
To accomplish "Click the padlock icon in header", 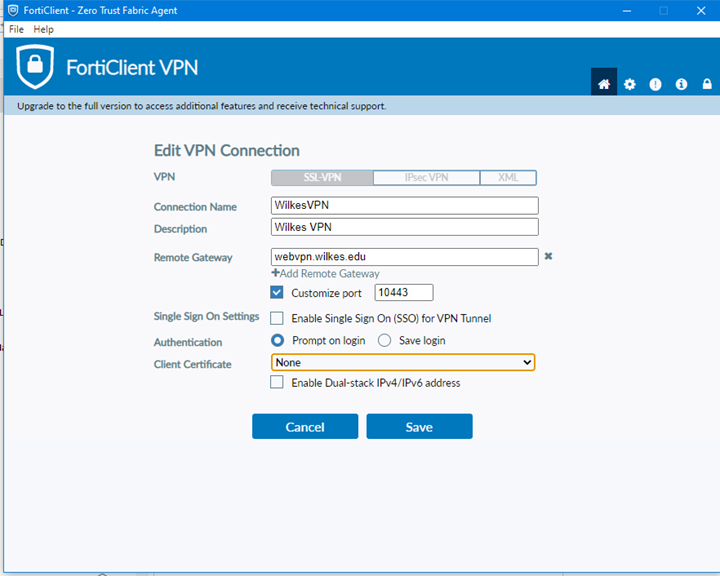I will click(x=707, y=84).
